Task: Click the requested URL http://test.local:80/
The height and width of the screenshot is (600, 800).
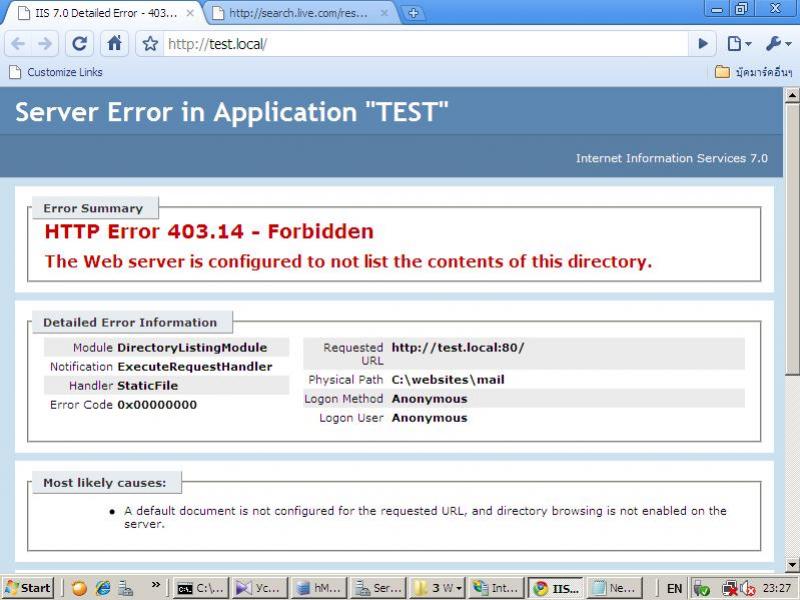Action: 458,347
